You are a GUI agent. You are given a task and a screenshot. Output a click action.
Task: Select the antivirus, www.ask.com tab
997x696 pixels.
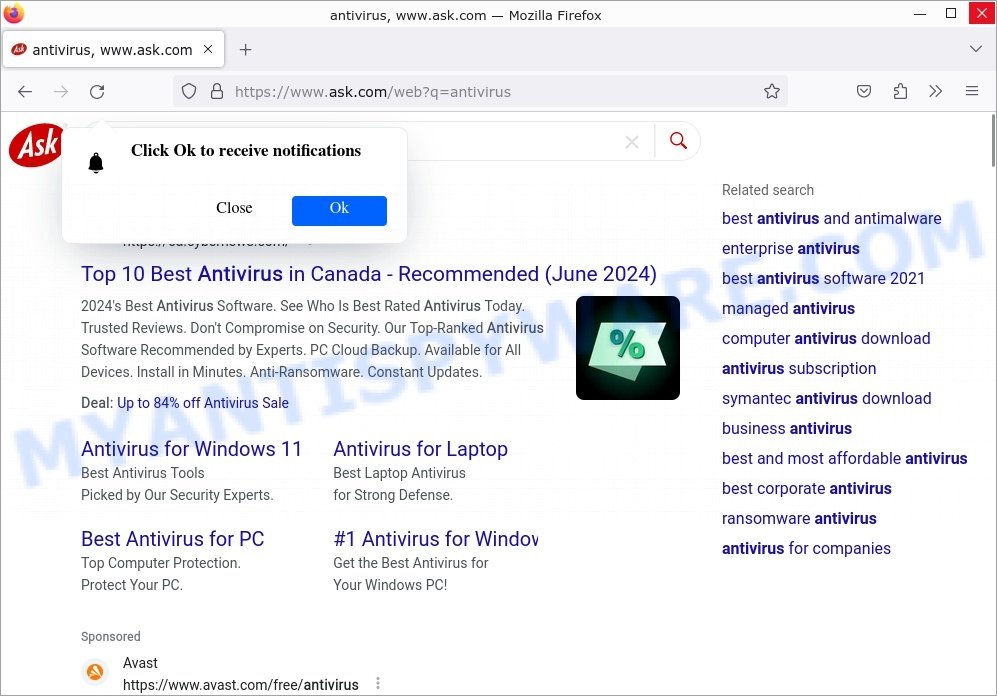(114, 49)
